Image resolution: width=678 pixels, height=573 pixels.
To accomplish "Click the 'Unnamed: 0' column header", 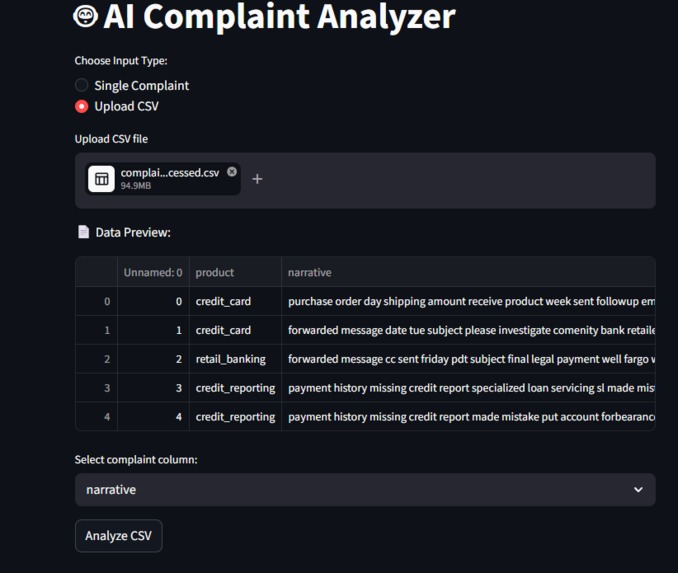I will coord(153,272).
